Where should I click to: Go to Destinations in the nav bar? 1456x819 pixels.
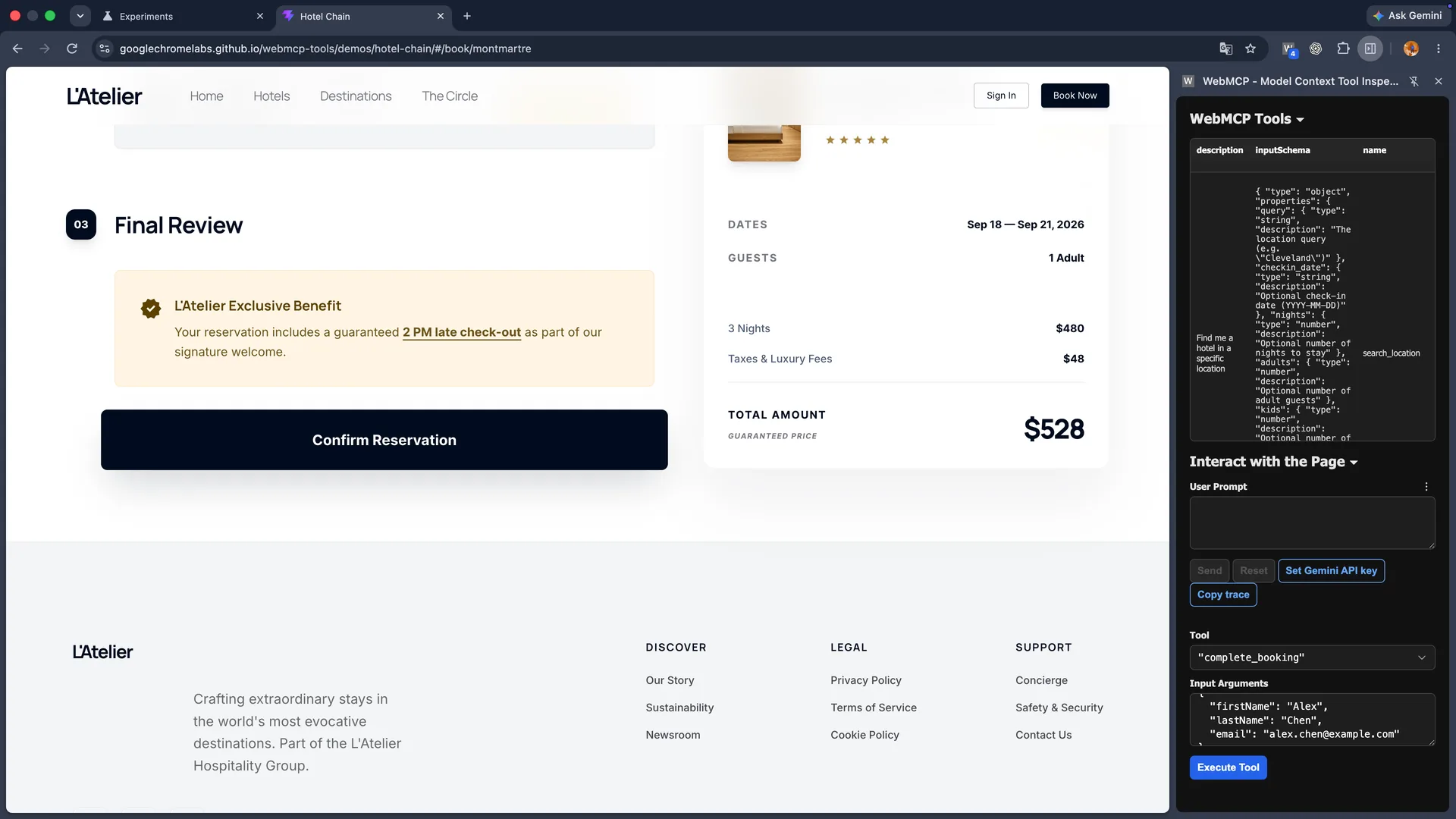(x=356, y=96)
